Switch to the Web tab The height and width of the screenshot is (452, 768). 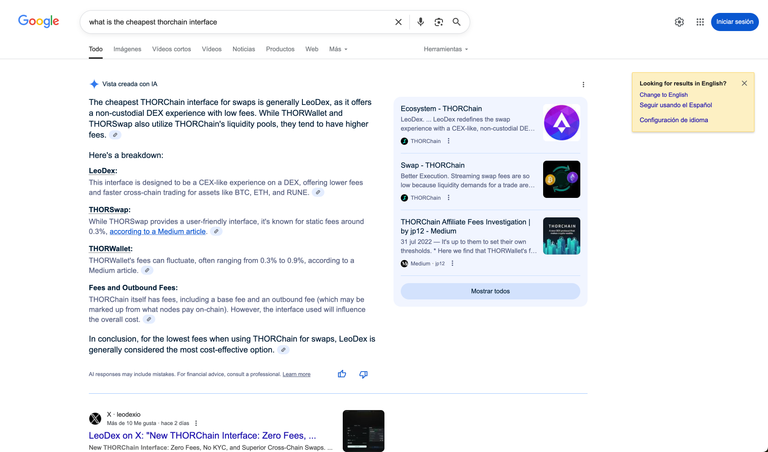click(312, 49)
